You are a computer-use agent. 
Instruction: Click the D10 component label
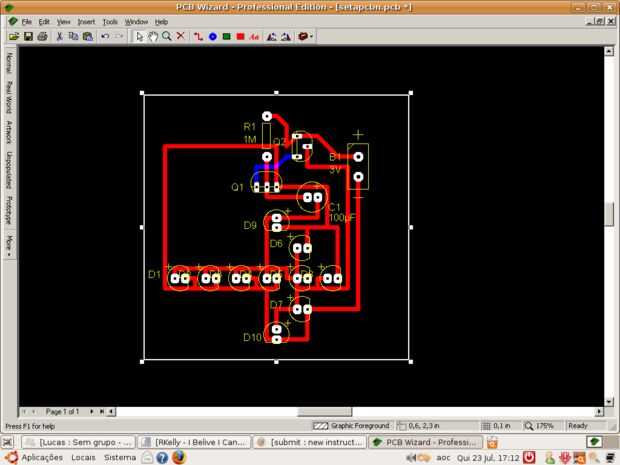pyautogui.click(x=252, y=337)
